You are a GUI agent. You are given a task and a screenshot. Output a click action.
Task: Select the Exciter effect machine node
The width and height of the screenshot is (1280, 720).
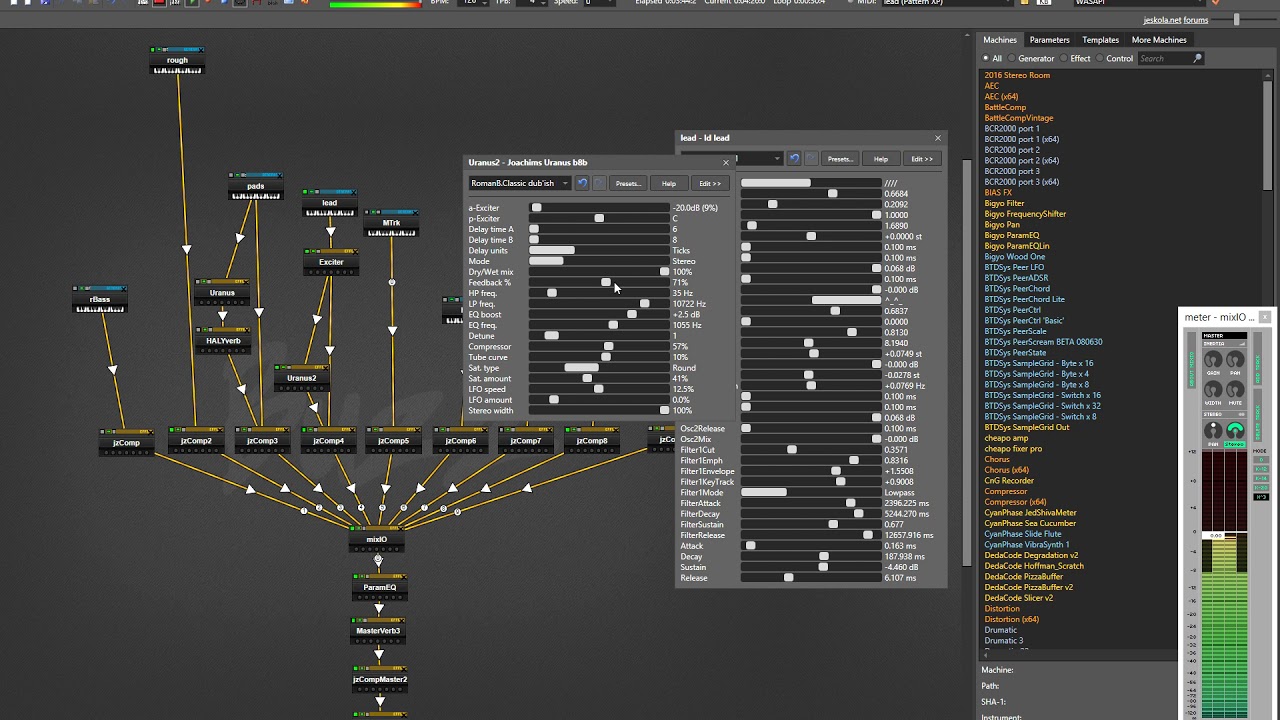(x=331, y=262)
